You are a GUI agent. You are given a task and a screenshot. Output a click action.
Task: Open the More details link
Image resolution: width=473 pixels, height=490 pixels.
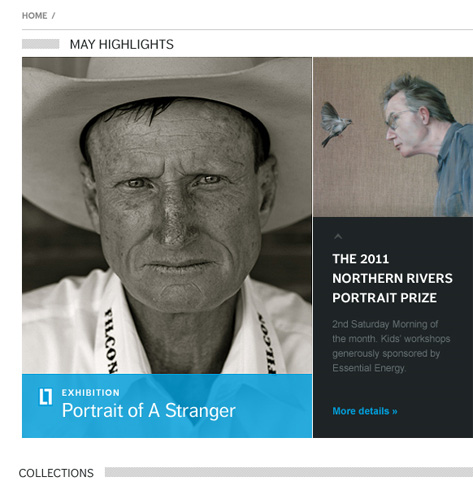[x=365, y=411]
